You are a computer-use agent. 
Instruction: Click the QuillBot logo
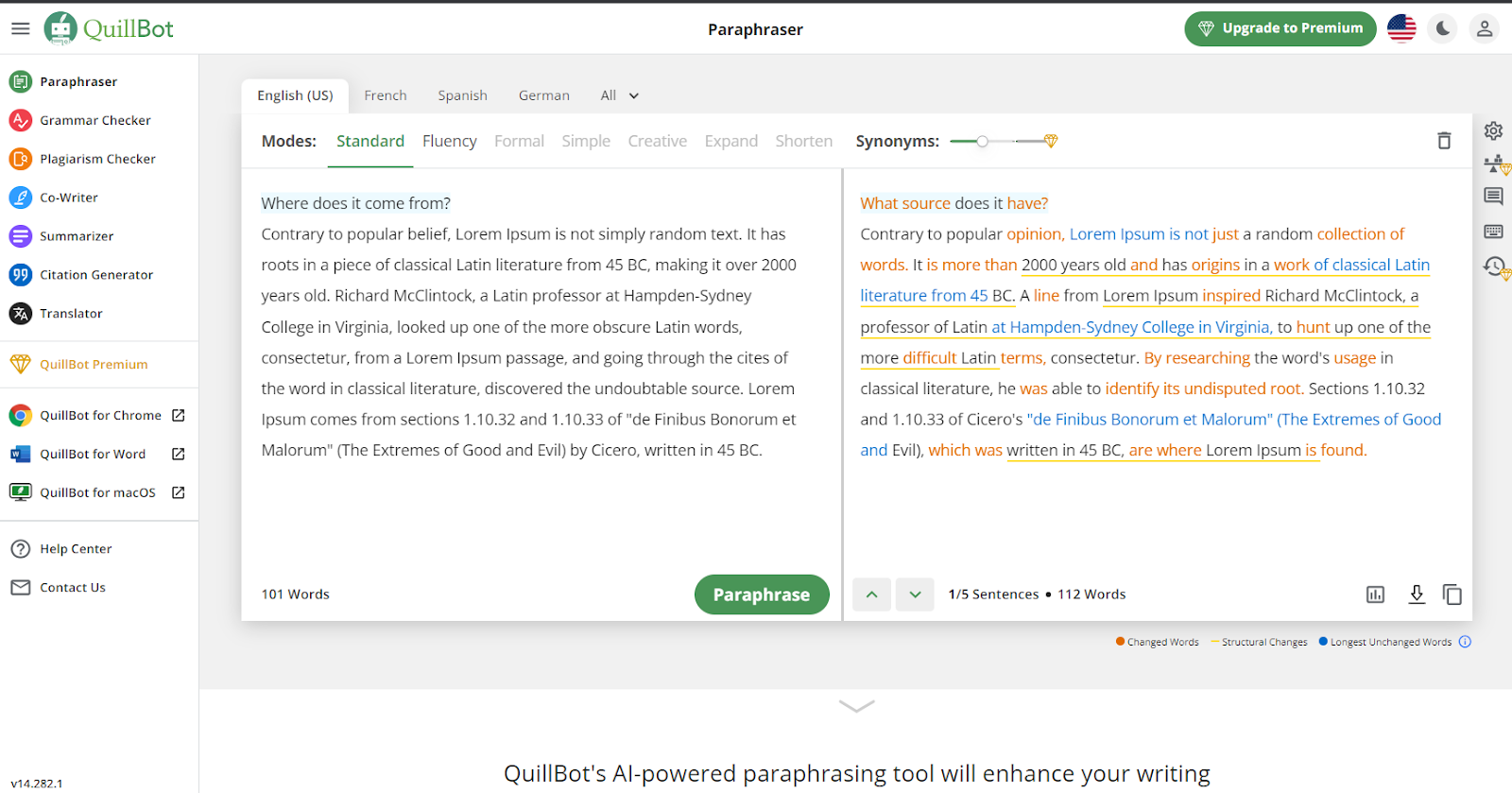109,28
